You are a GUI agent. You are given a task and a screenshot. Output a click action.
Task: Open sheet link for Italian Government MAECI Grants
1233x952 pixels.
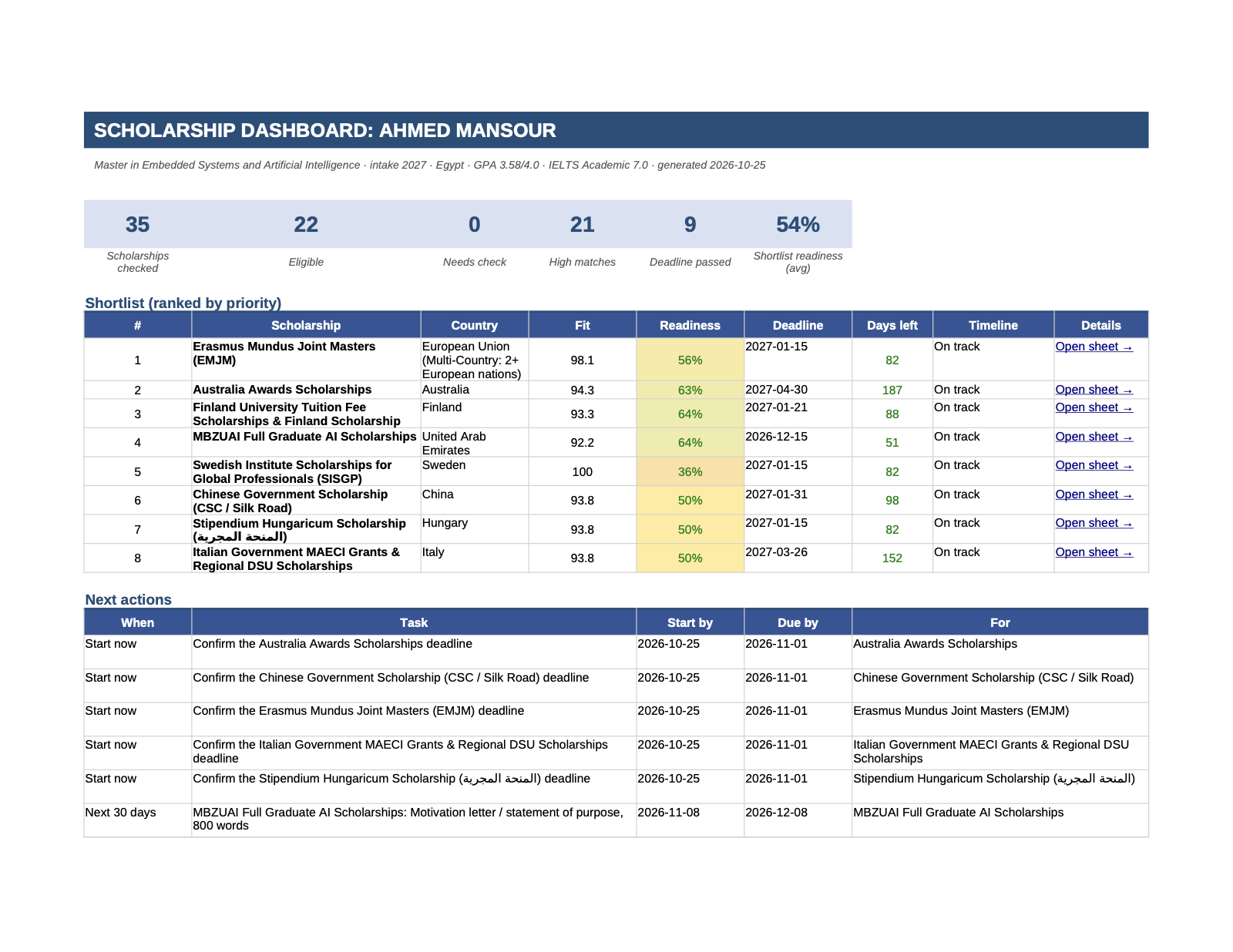click(x=1094, y=552)
